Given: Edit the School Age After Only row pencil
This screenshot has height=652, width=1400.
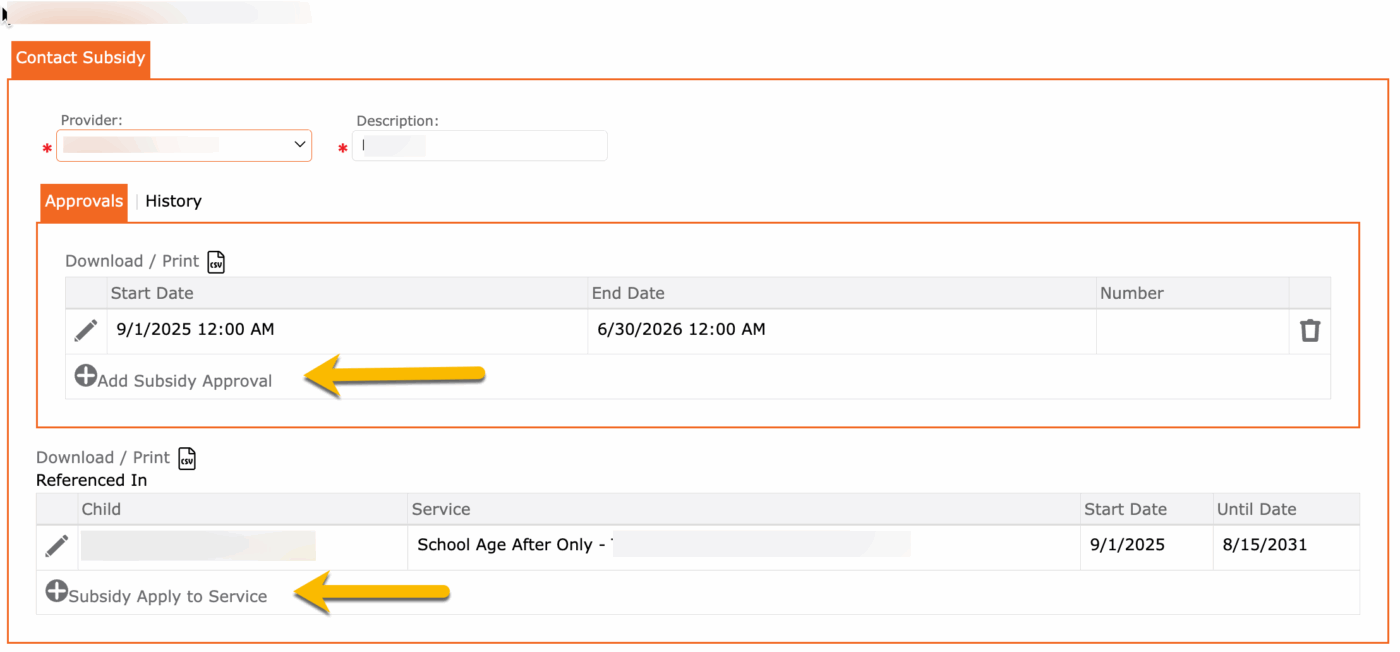Looking at the screenshot, I should (x=57, y=546).
